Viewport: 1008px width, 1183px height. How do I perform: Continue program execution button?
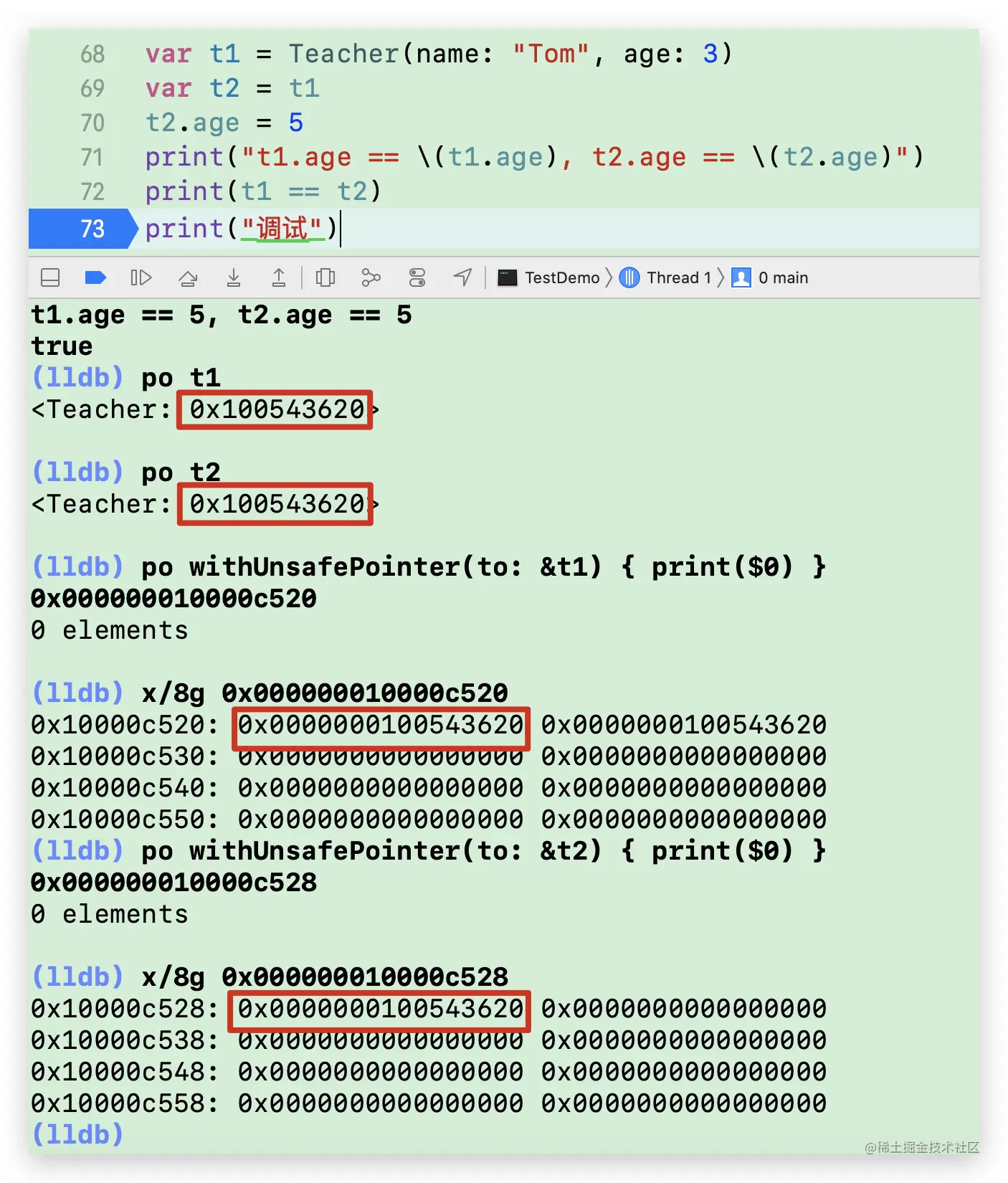click(x=141, y=277)
